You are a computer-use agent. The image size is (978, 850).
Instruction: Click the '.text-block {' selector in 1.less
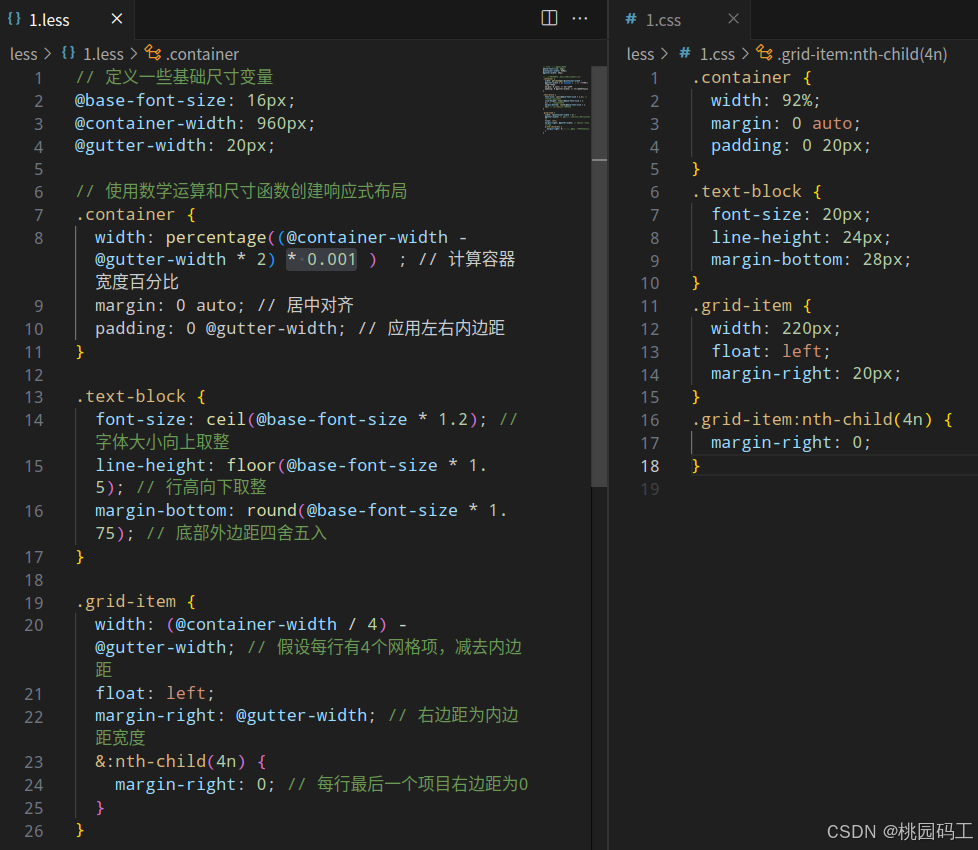141,397
